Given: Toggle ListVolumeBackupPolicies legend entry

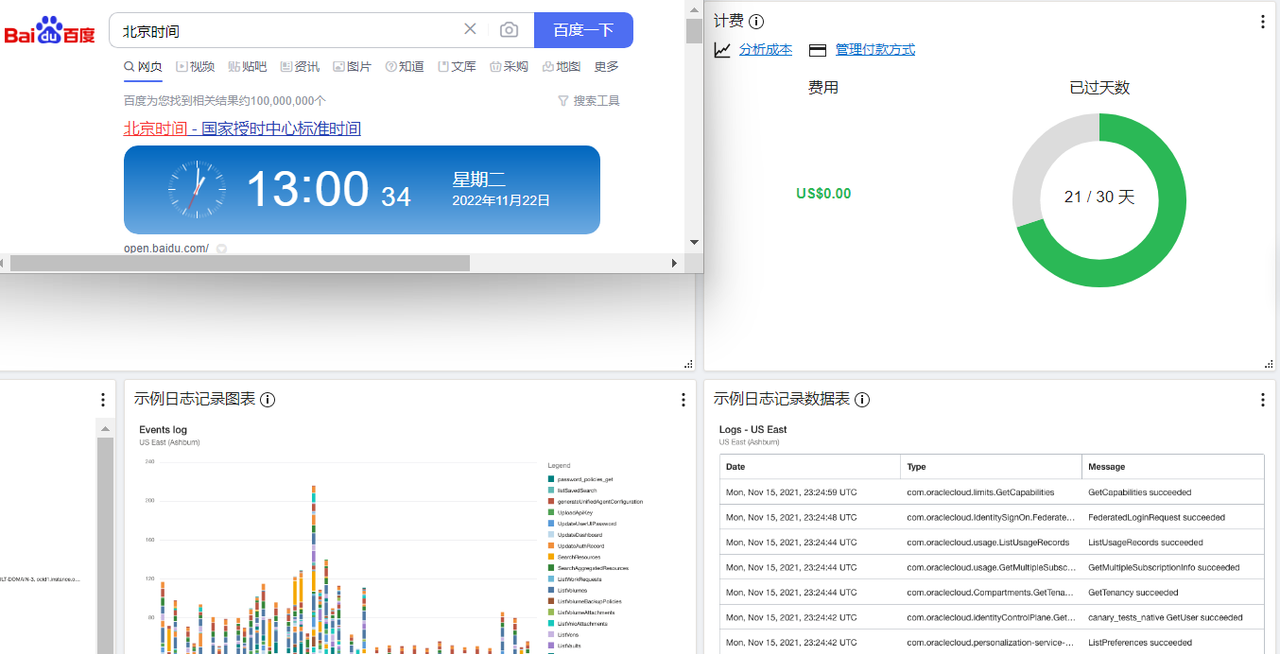Looking at the screenshot, I should click(x=585, y=601).
